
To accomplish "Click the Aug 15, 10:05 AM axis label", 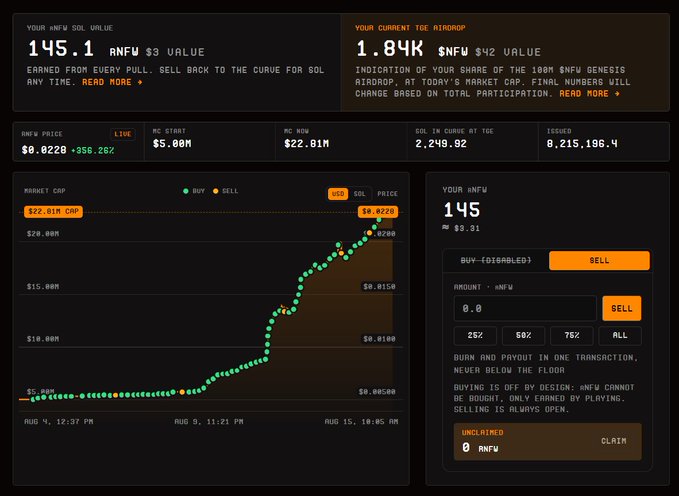I will point(361,421).
